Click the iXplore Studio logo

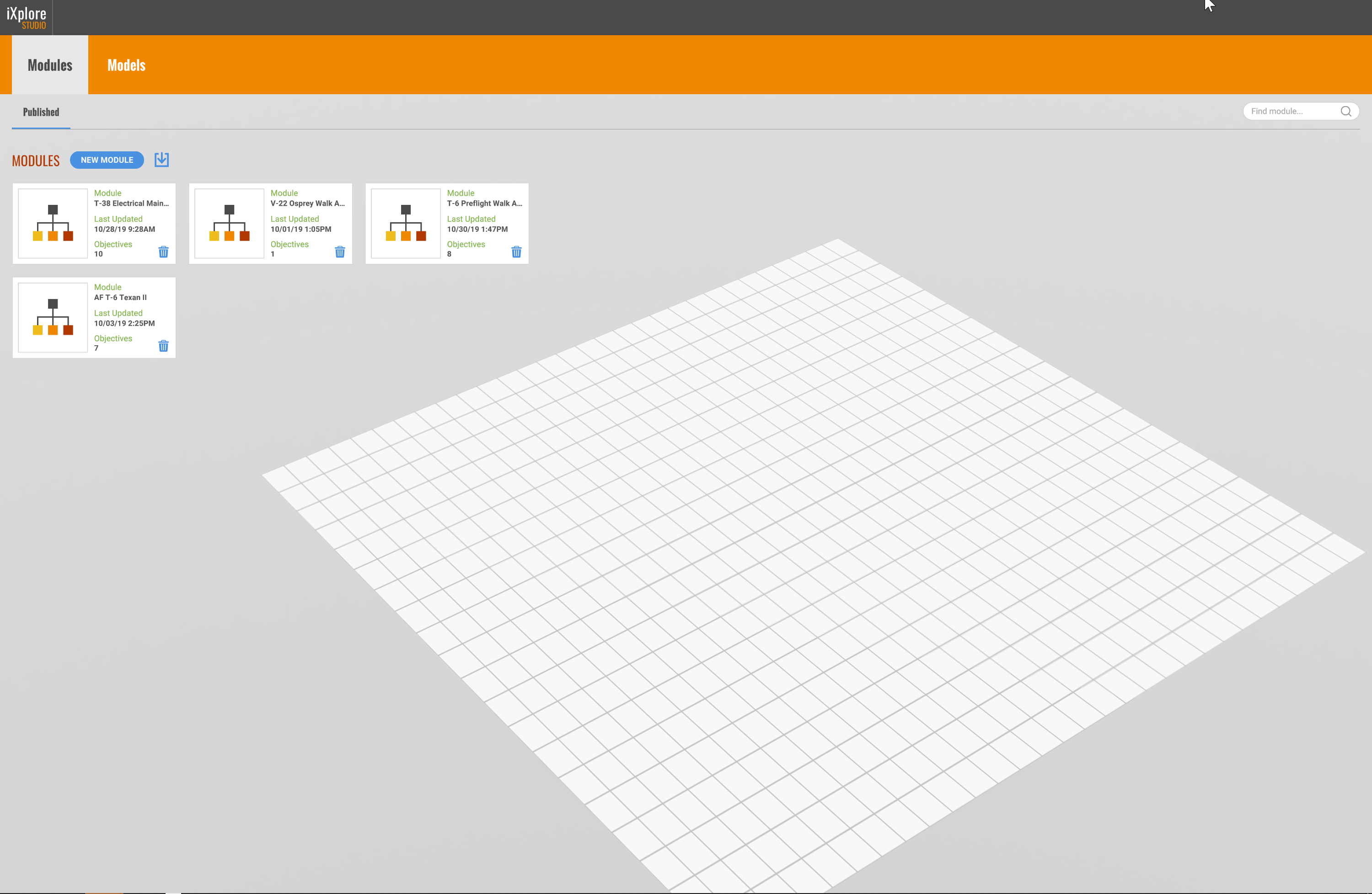27,17
